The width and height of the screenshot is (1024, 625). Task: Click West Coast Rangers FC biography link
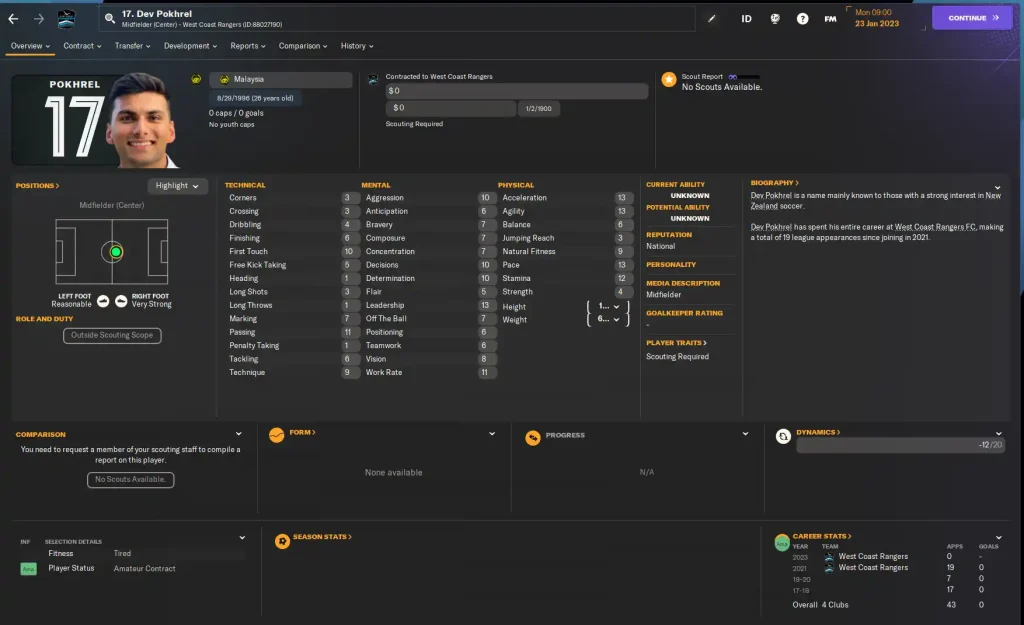pyautogui.click(x=935, y=227)
